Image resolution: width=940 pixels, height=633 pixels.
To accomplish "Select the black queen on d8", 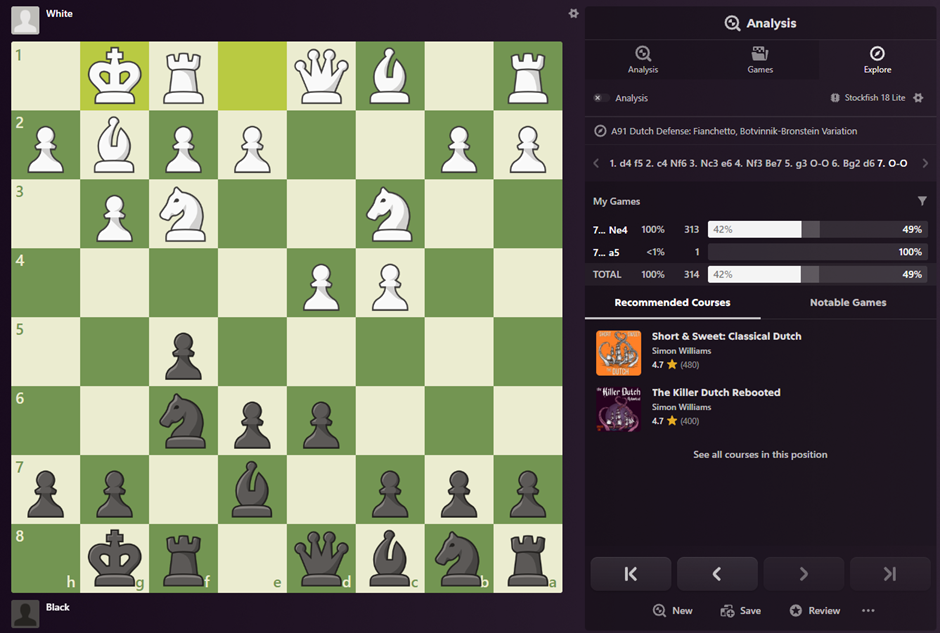I will [x=321, y=558].
